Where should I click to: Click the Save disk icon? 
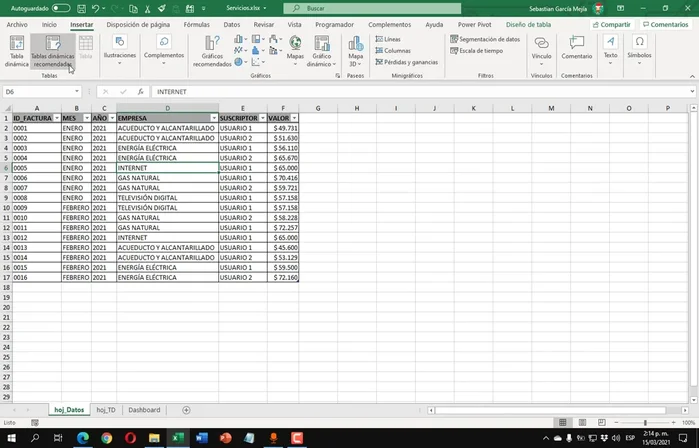[81, 8]
